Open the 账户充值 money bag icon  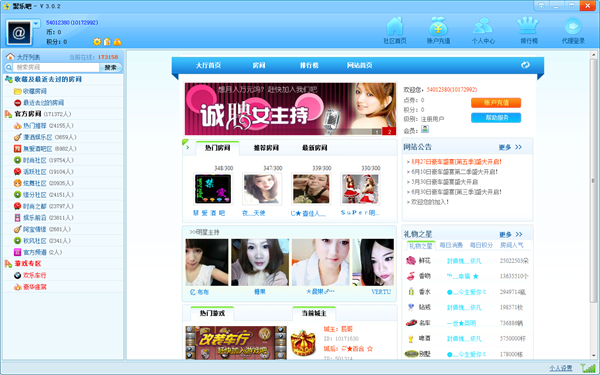click(439, 26)
